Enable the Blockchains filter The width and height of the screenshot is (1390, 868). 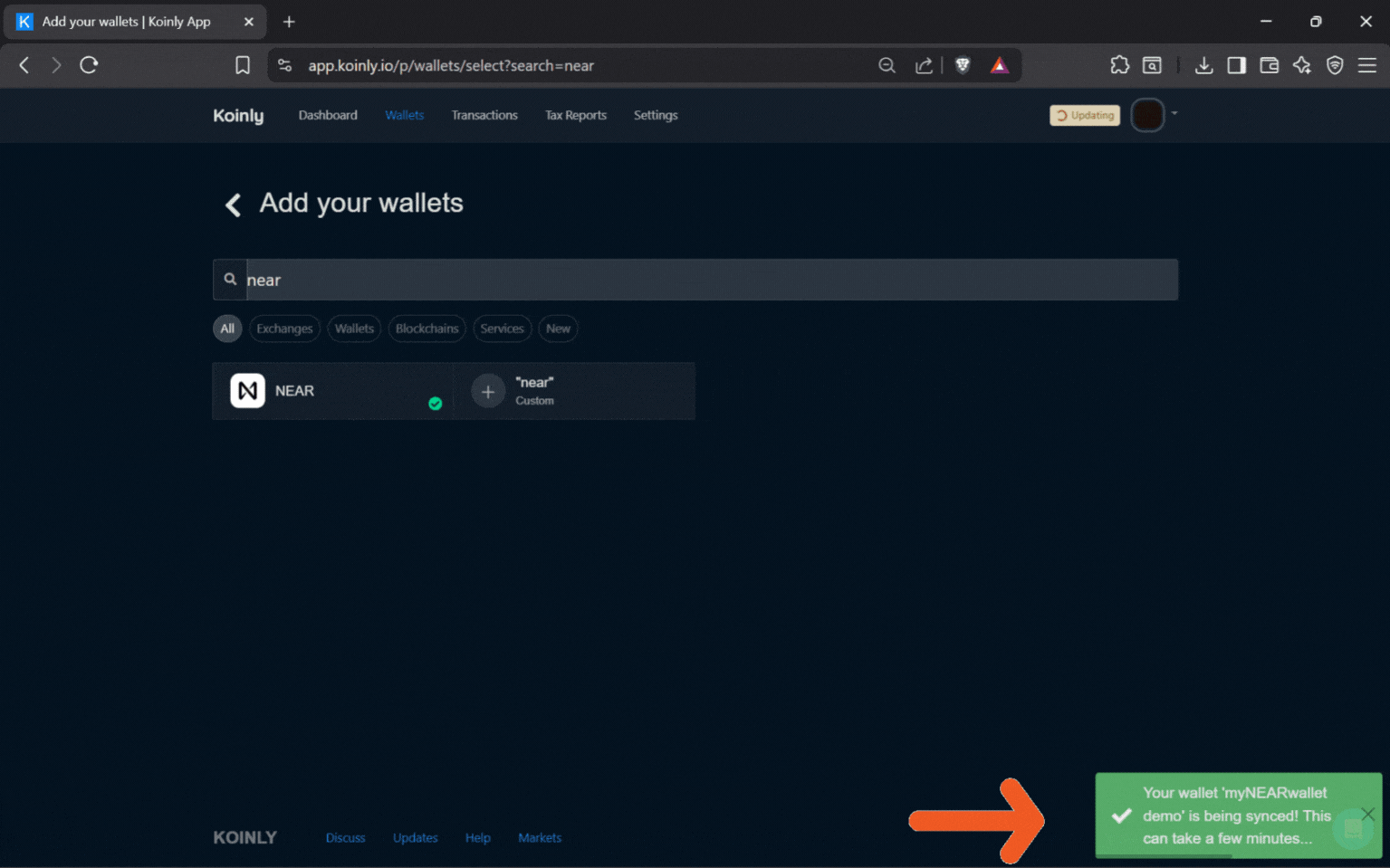pyautogui.click(x=427, y=329)
